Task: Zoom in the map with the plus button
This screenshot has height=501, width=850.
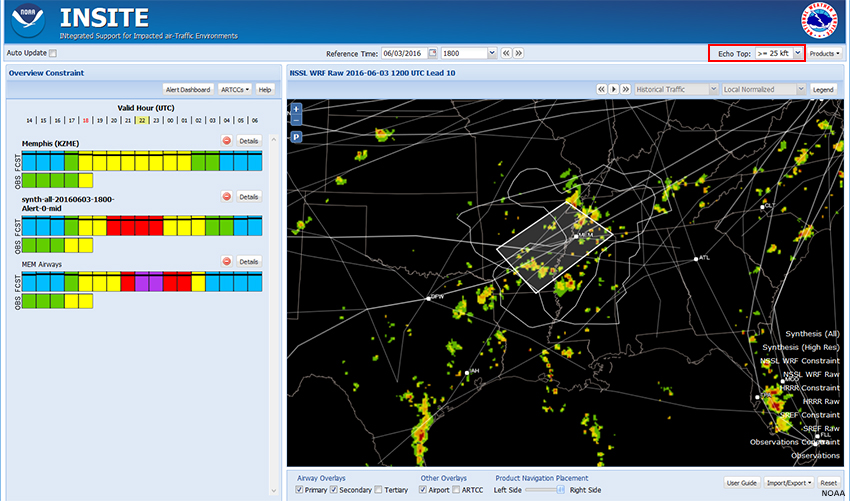Action: pos(296,108)
